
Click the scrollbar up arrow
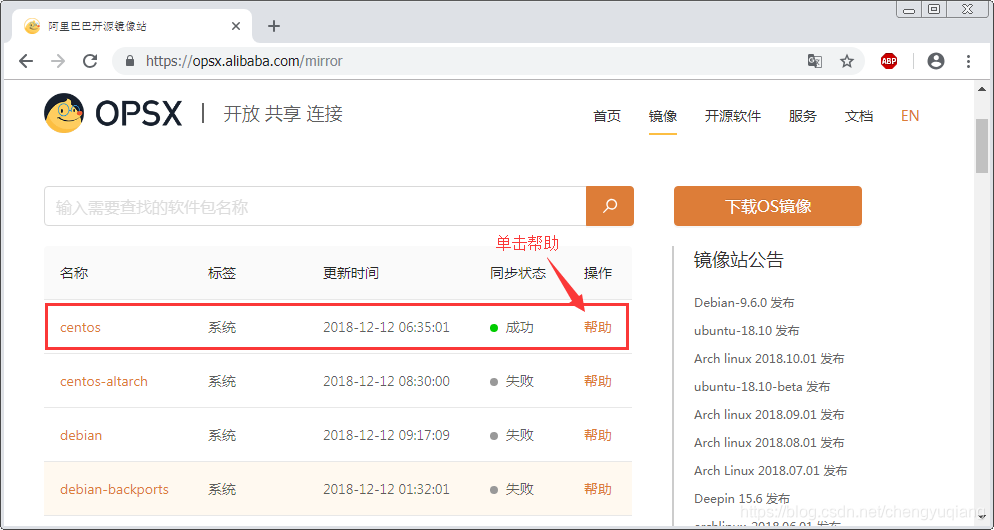[x=982, y=88]
